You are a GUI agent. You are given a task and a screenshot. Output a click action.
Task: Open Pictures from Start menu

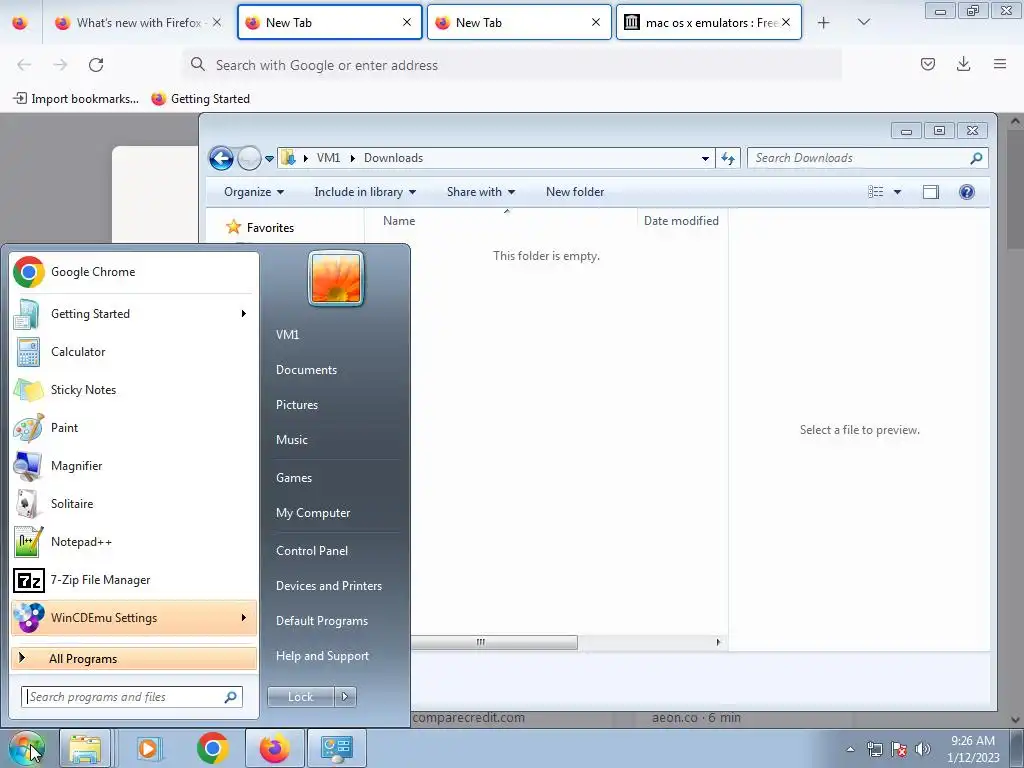pyautogui.click(x=297, y=405)
